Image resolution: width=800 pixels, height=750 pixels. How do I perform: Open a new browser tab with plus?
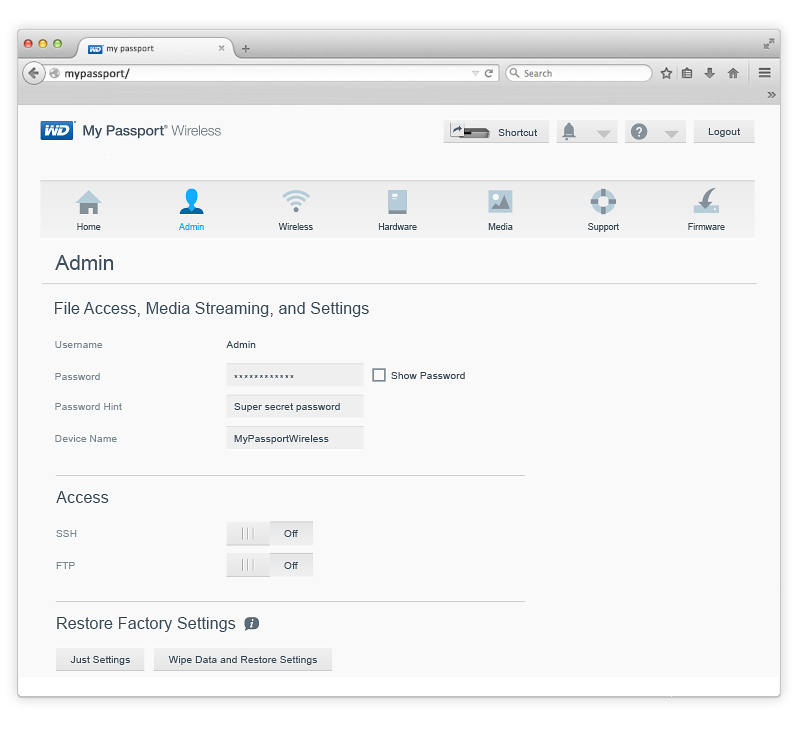245,48
